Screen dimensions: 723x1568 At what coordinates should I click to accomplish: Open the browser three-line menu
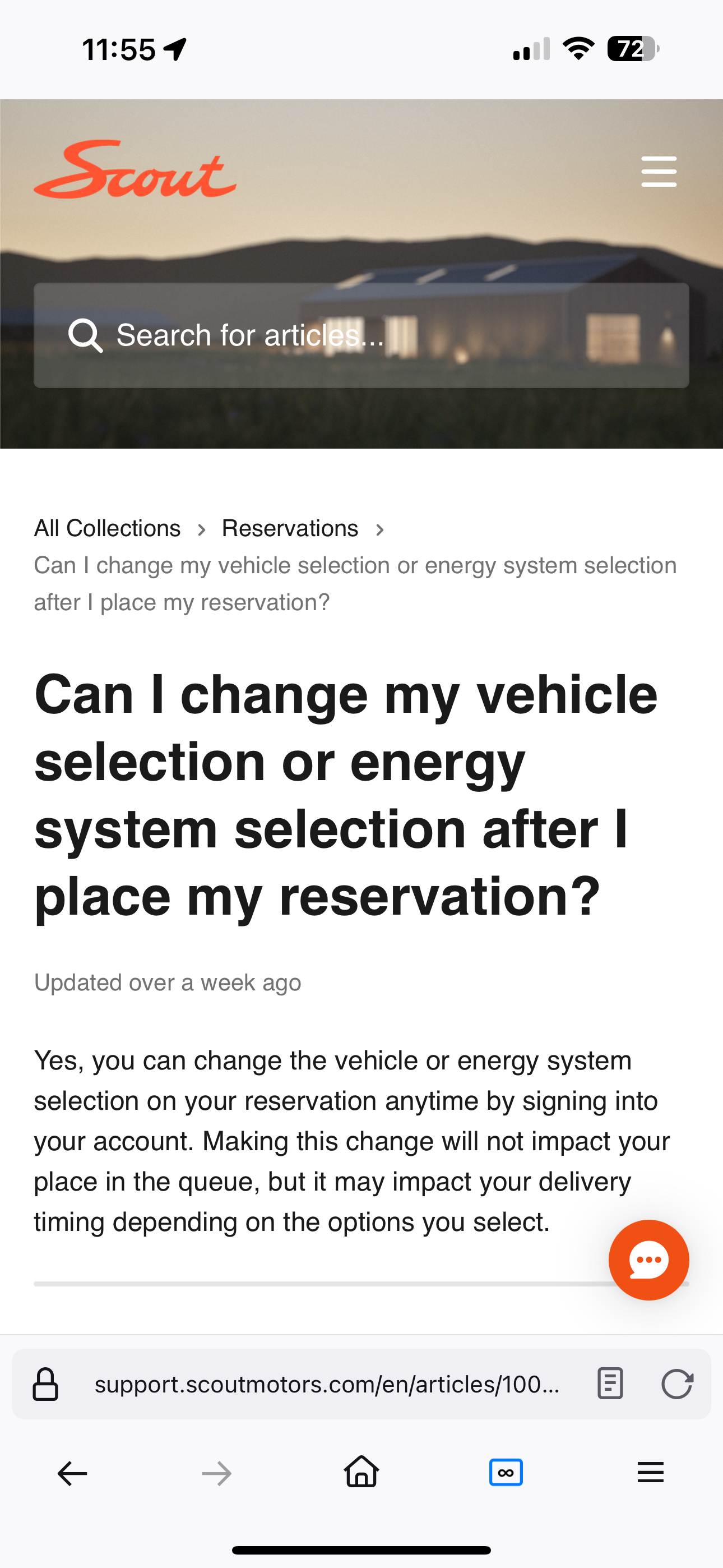(650, 1473)
